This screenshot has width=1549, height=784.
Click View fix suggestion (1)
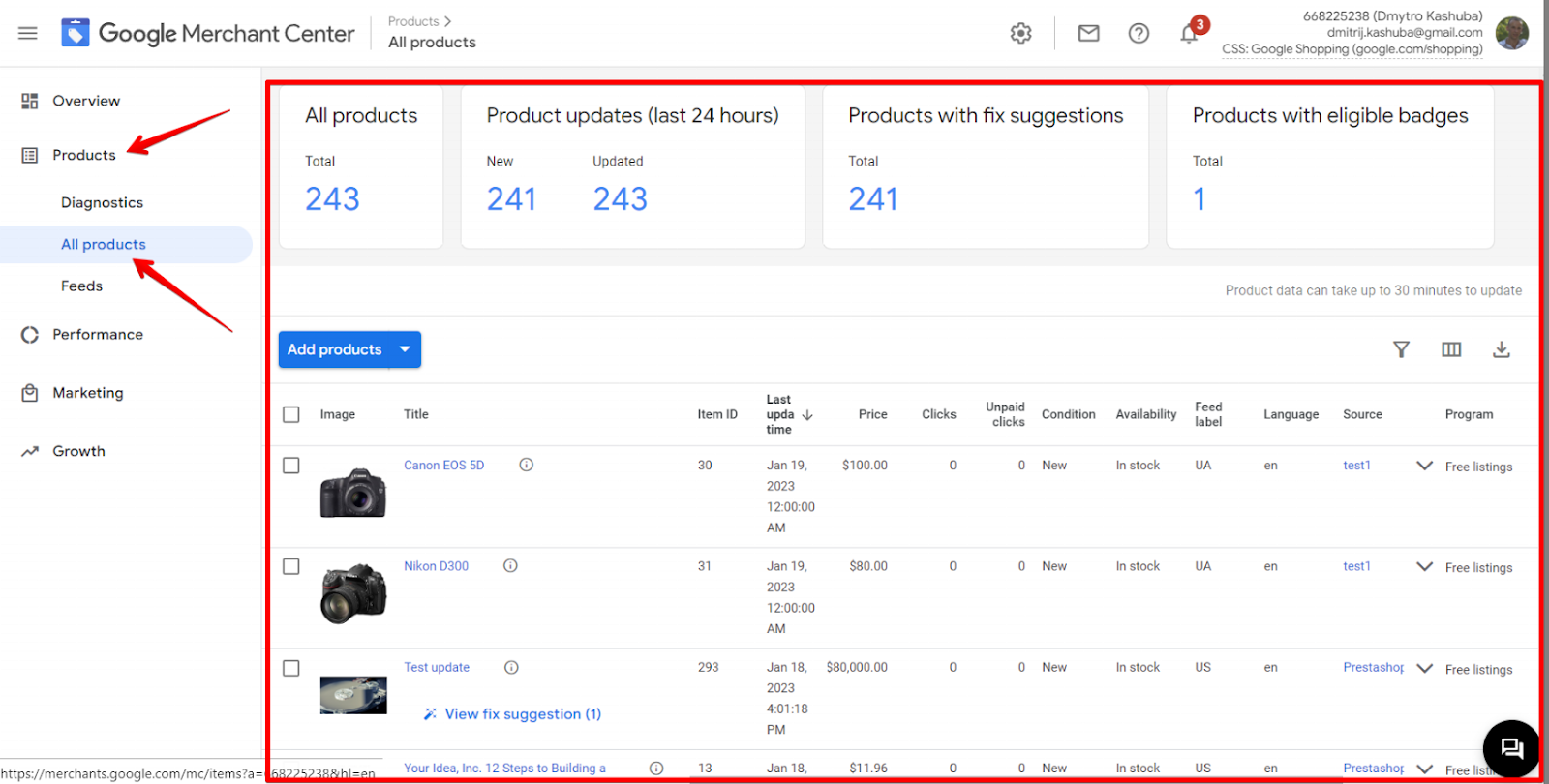coord(523,714)
